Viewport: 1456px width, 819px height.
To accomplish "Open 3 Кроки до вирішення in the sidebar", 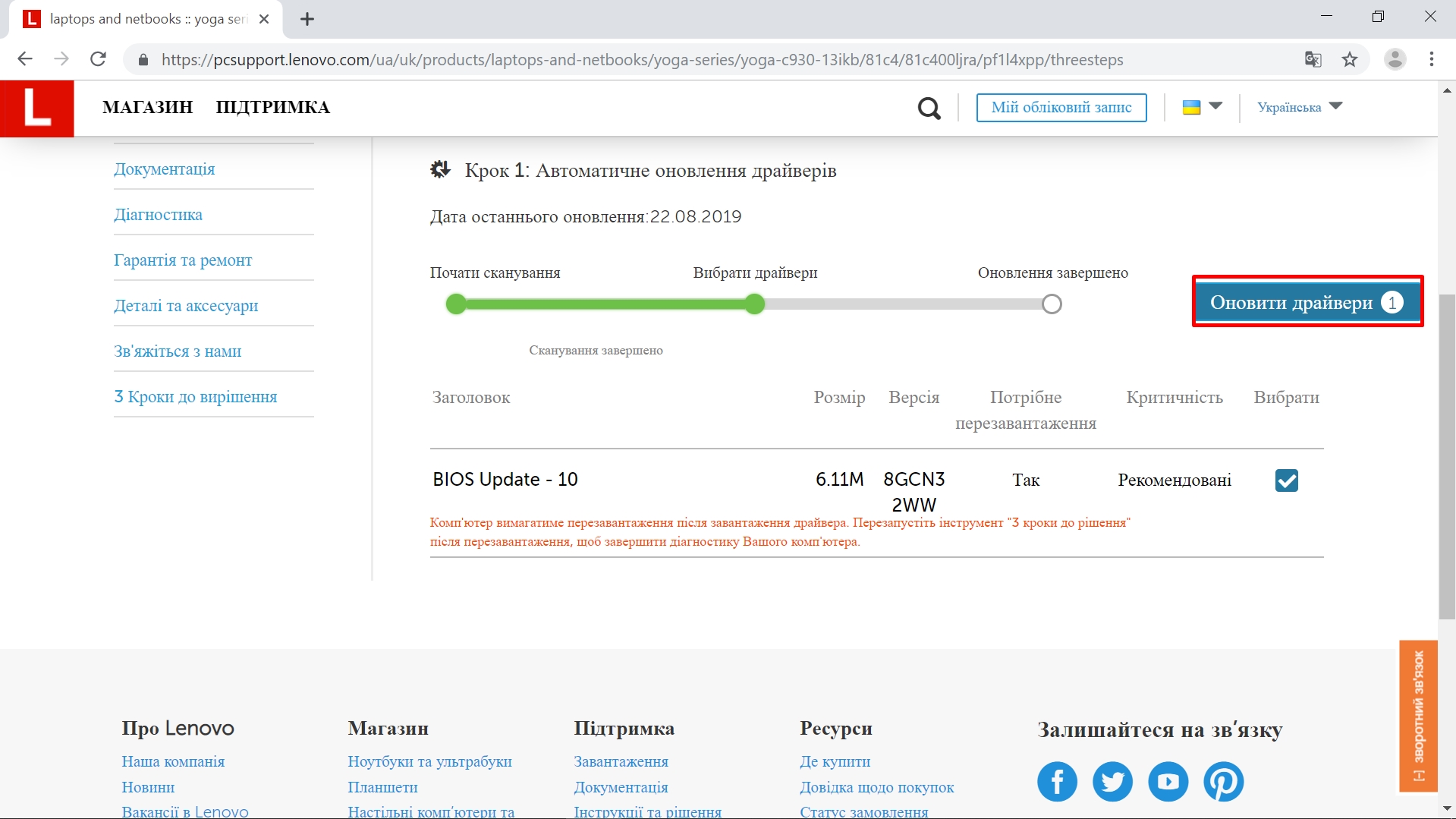I will (x=196, y=396).
